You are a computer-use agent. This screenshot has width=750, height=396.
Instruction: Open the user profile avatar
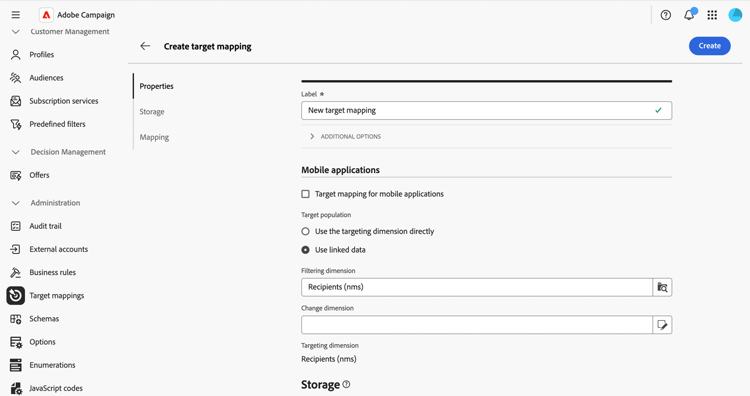pyautogui.click(x=735, y=15)
